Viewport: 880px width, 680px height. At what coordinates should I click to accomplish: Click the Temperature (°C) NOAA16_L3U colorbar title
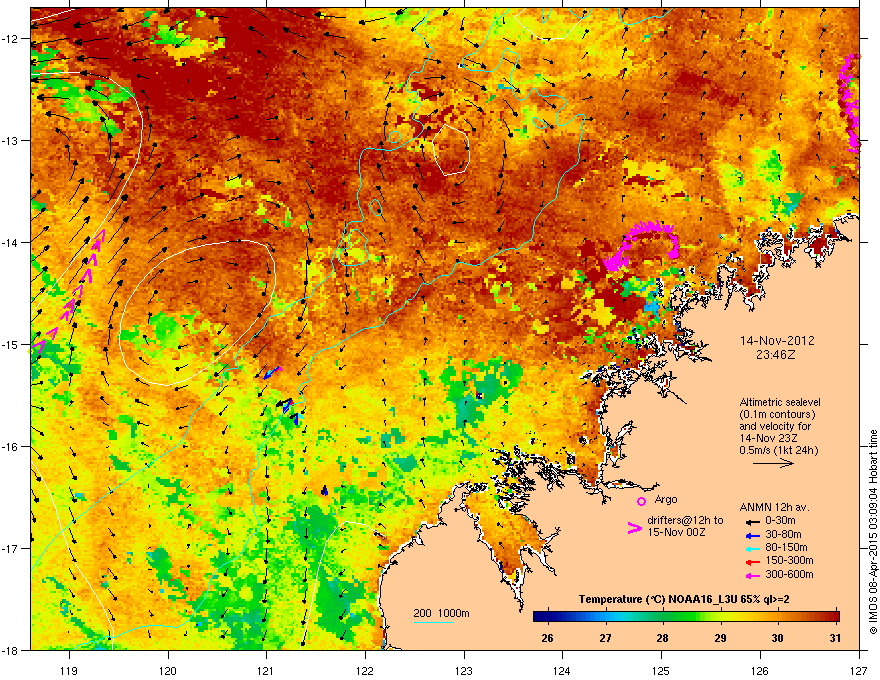click(684, 599)
